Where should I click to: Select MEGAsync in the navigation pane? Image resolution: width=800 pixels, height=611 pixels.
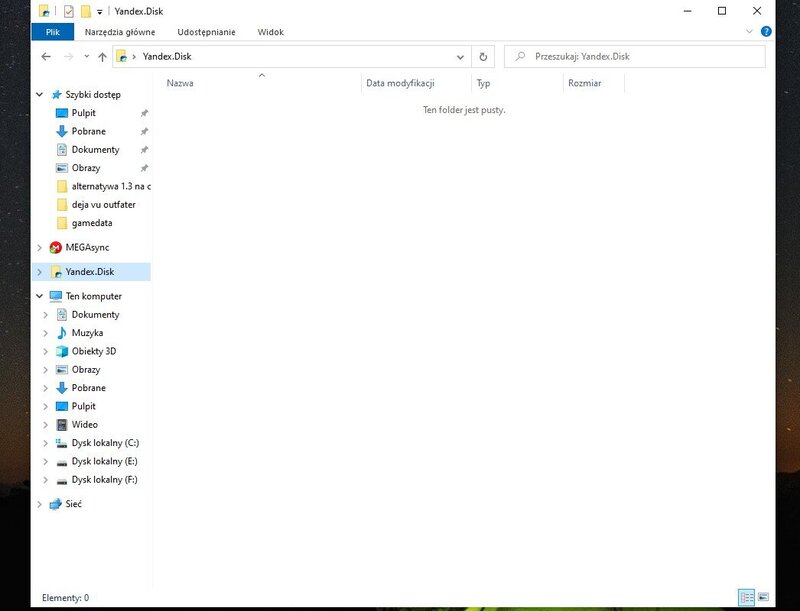pyautogui.click(x=87, y=247)
